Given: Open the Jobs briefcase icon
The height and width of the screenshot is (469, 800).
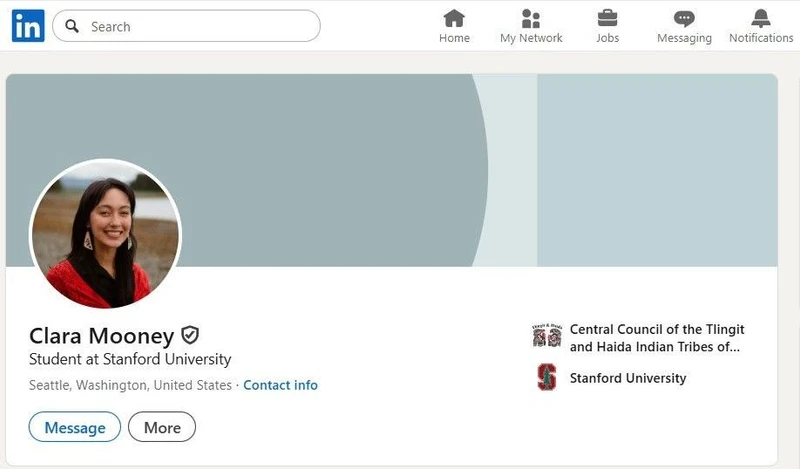Looking at the screenshot, I should coord(607,18).
